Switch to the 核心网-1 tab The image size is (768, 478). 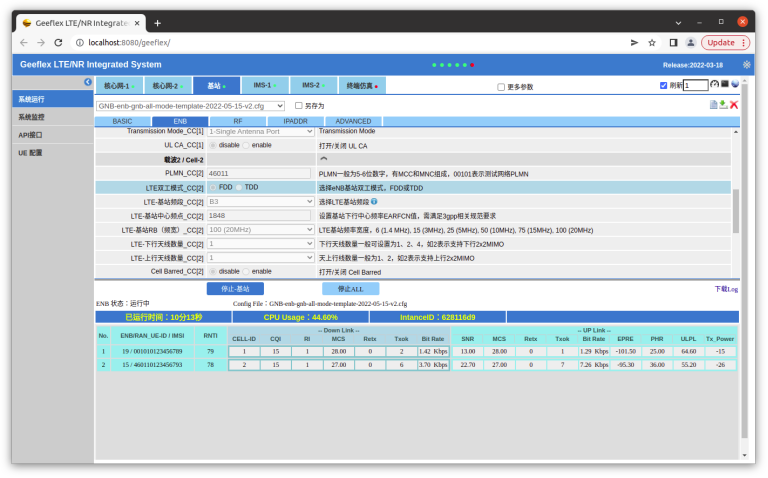(x=119, y=86)
